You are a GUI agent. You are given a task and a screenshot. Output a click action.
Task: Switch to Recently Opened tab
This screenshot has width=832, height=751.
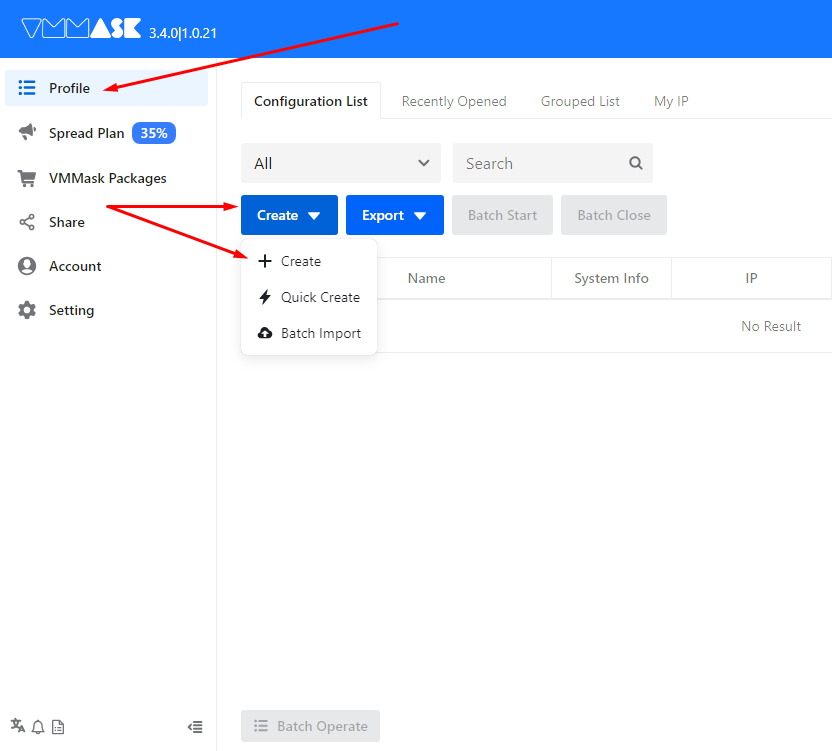[x=454, y=101]
